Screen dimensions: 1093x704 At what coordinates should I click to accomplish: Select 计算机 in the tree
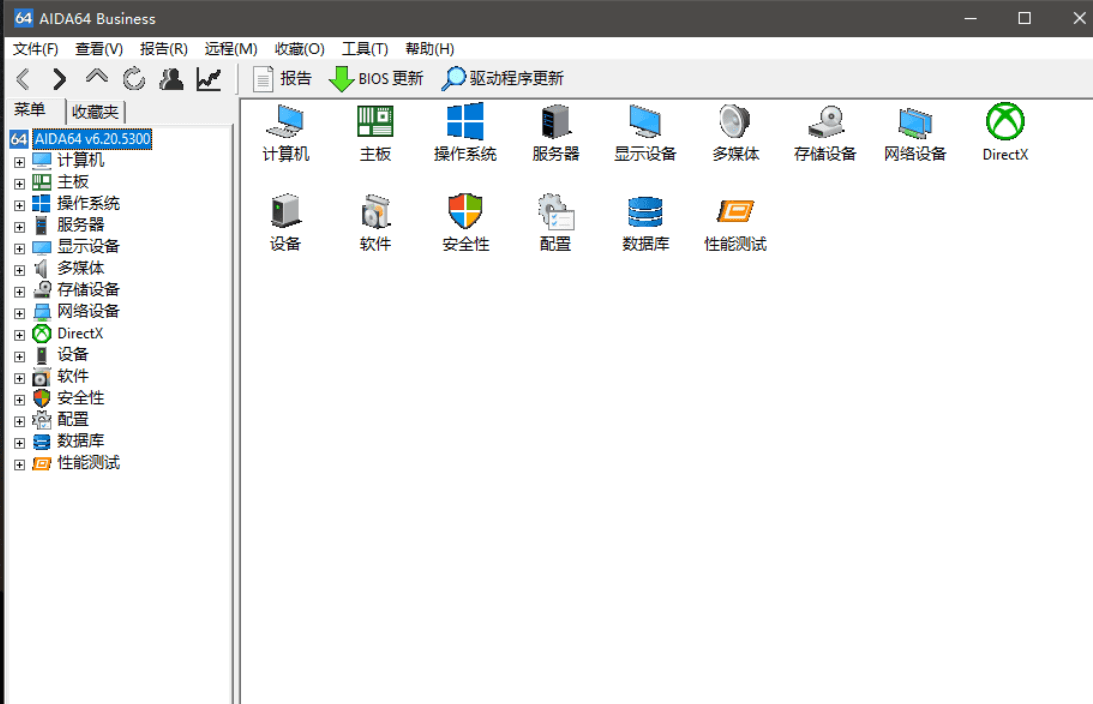(x=80, y=160)
